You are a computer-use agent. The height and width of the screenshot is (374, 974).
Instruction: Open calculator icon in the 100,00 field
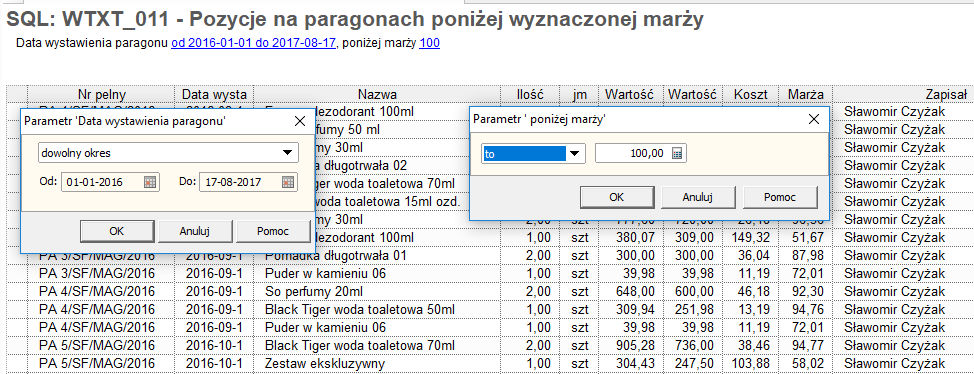tap(677, 153)
